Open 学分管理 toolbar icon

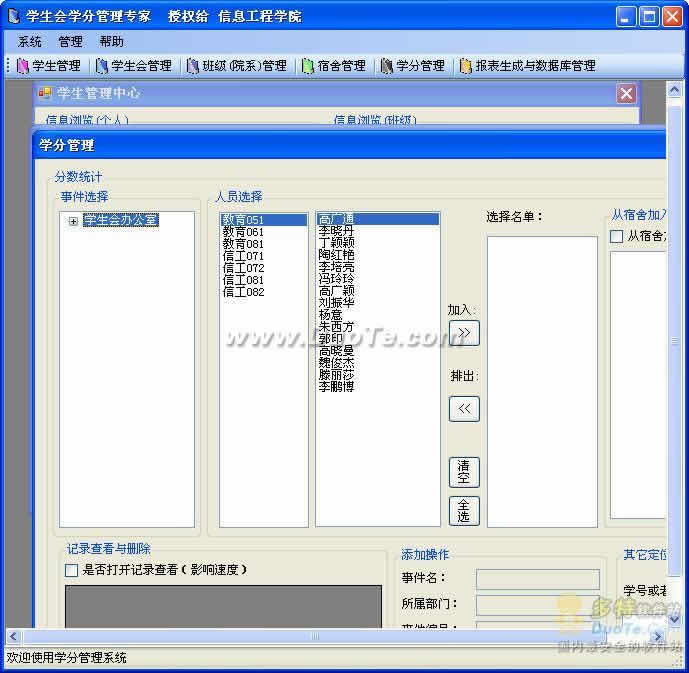point(411,66)
